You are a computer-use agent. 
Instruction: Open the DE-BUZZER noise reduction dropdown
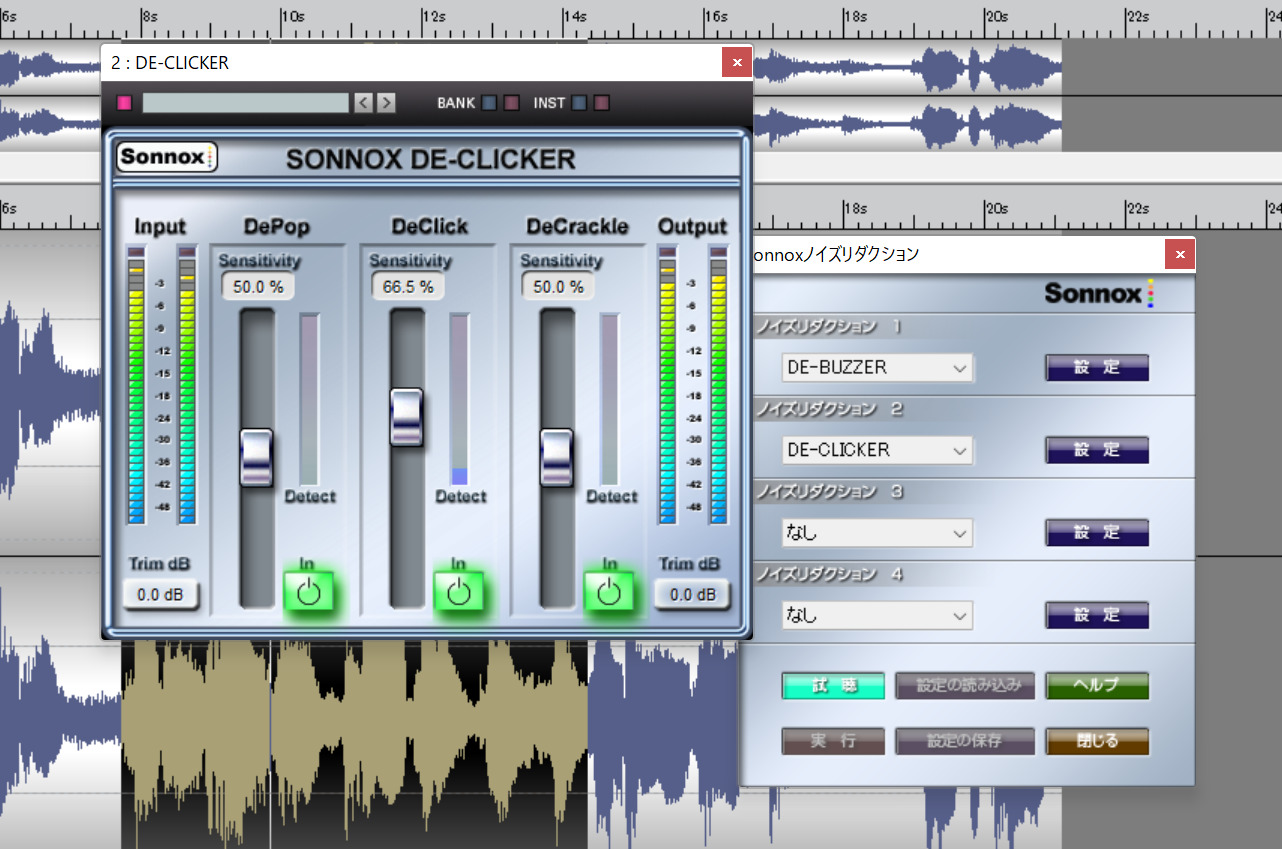[x=876, y=368]
